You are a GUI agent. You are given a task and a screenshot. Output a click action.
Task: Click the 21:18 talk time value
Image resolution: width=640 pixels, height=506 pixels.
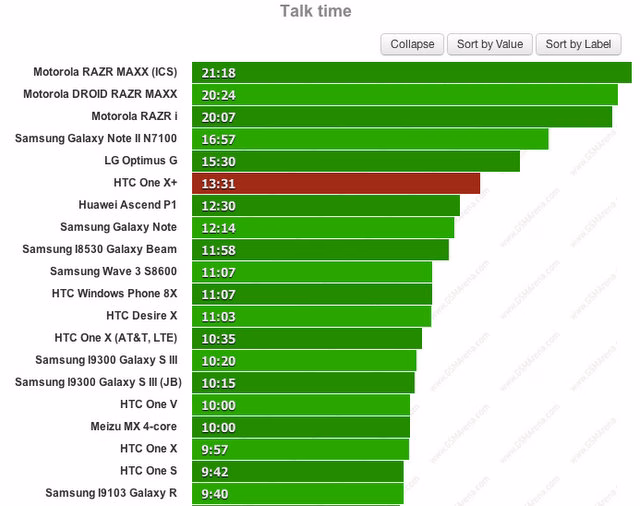218,73
